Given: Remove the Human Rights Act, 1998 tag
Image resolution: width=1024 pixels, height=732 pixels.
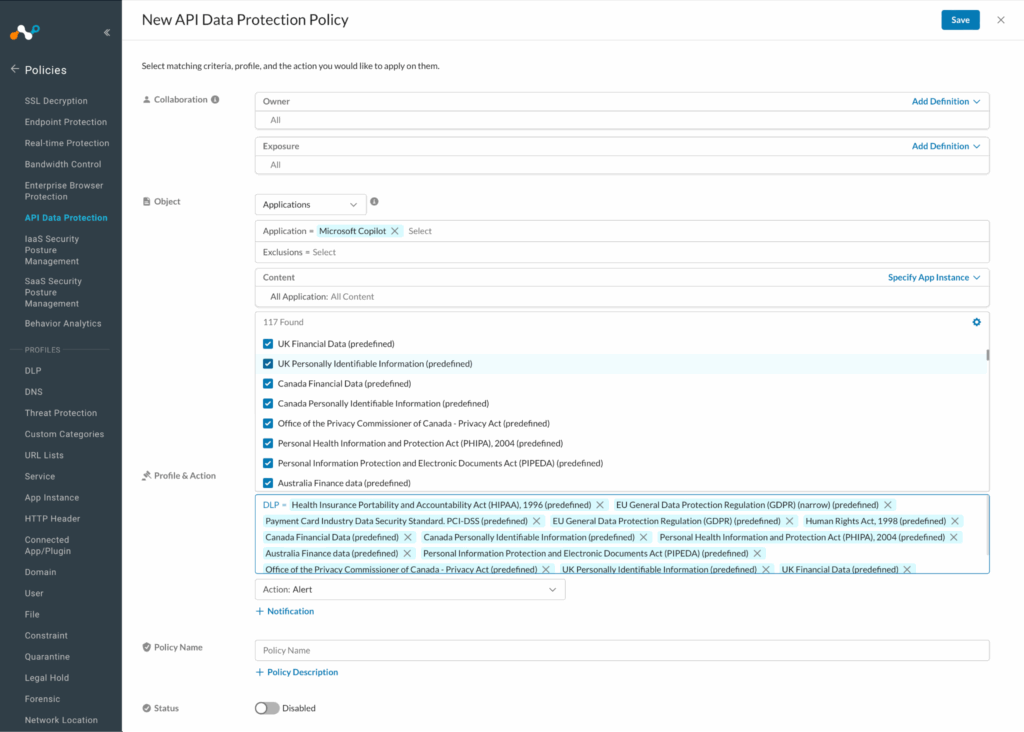Looking at the screenshot, I should (955, 521).
